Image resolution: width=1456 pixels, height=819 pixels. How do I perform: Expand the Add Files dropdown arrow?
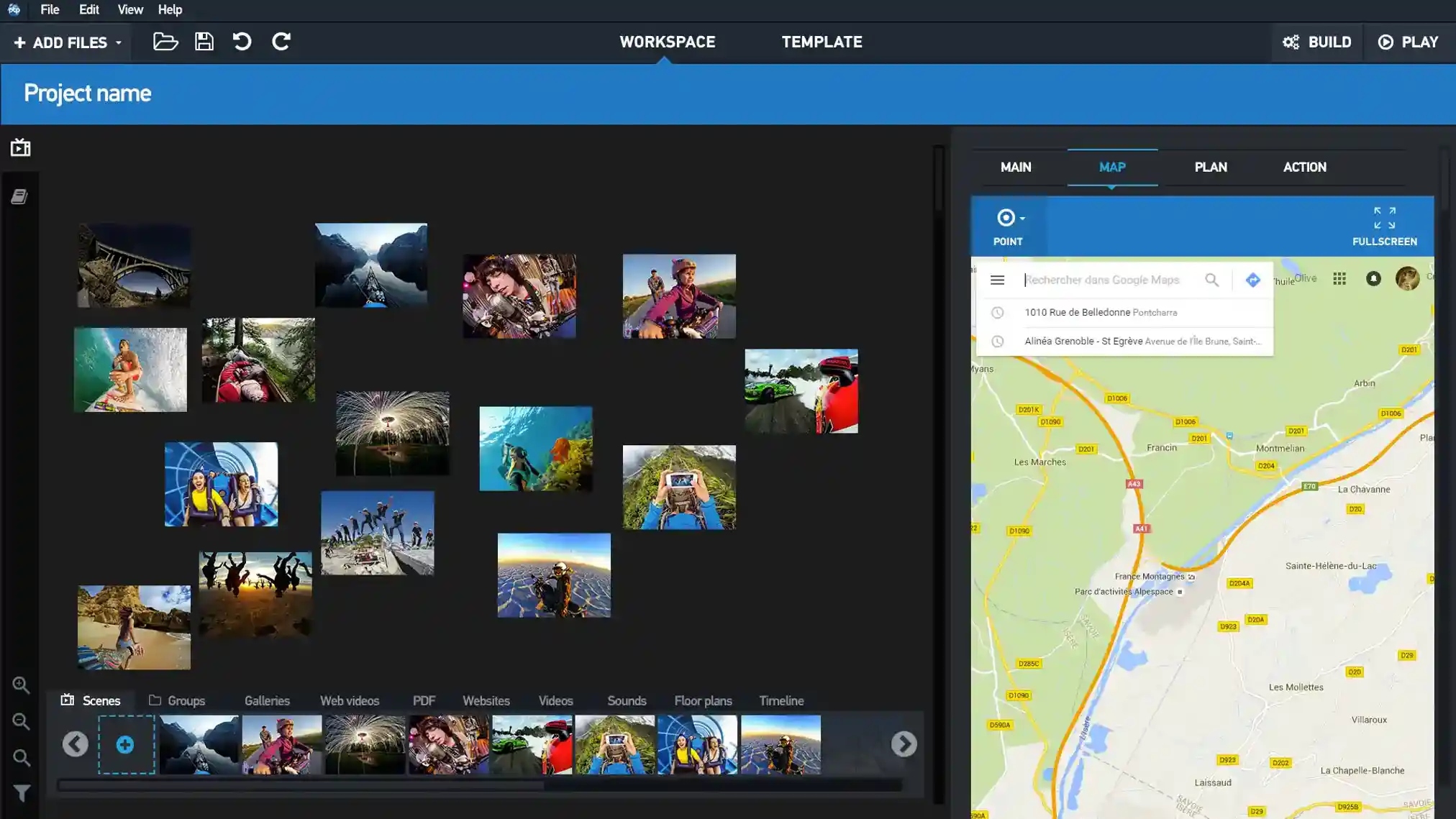tap(119, 43)
